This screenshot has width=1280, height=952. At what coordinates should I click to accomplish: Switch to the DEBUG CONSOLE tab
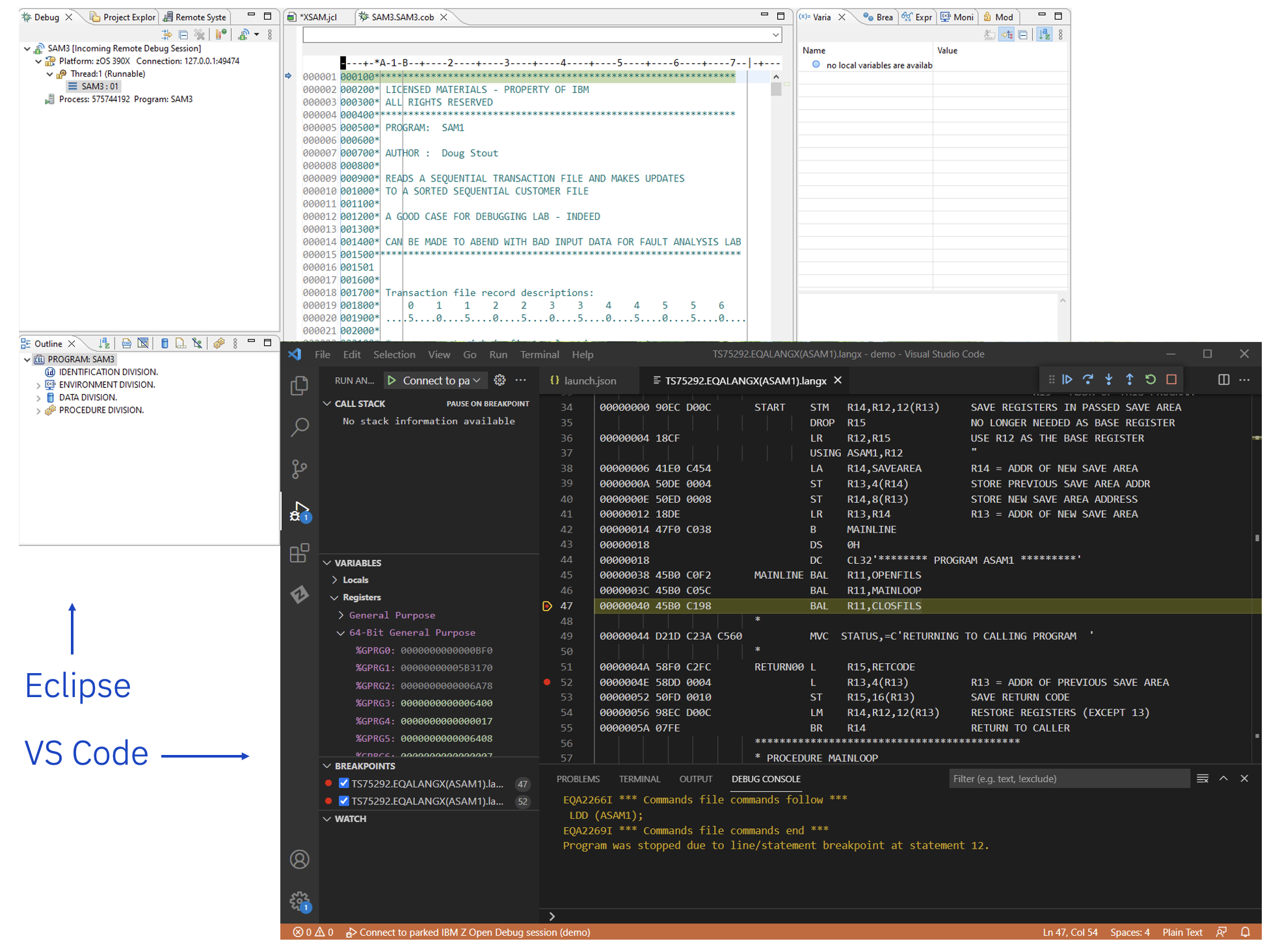click(x=766, y=778)
